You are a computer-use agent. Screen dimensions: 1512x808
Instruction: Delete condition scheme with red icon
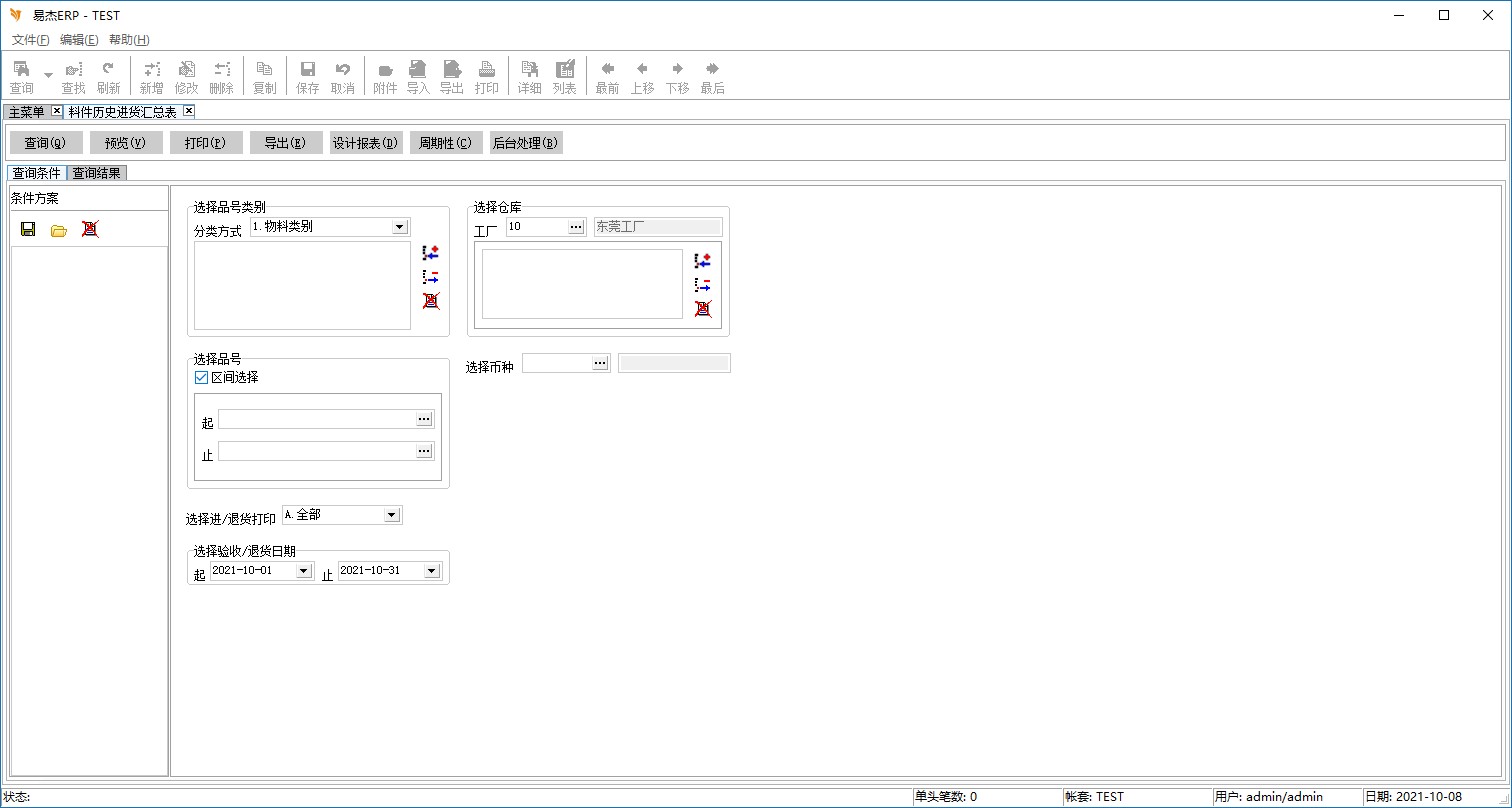pyautogui.click(x=90, y=229)
